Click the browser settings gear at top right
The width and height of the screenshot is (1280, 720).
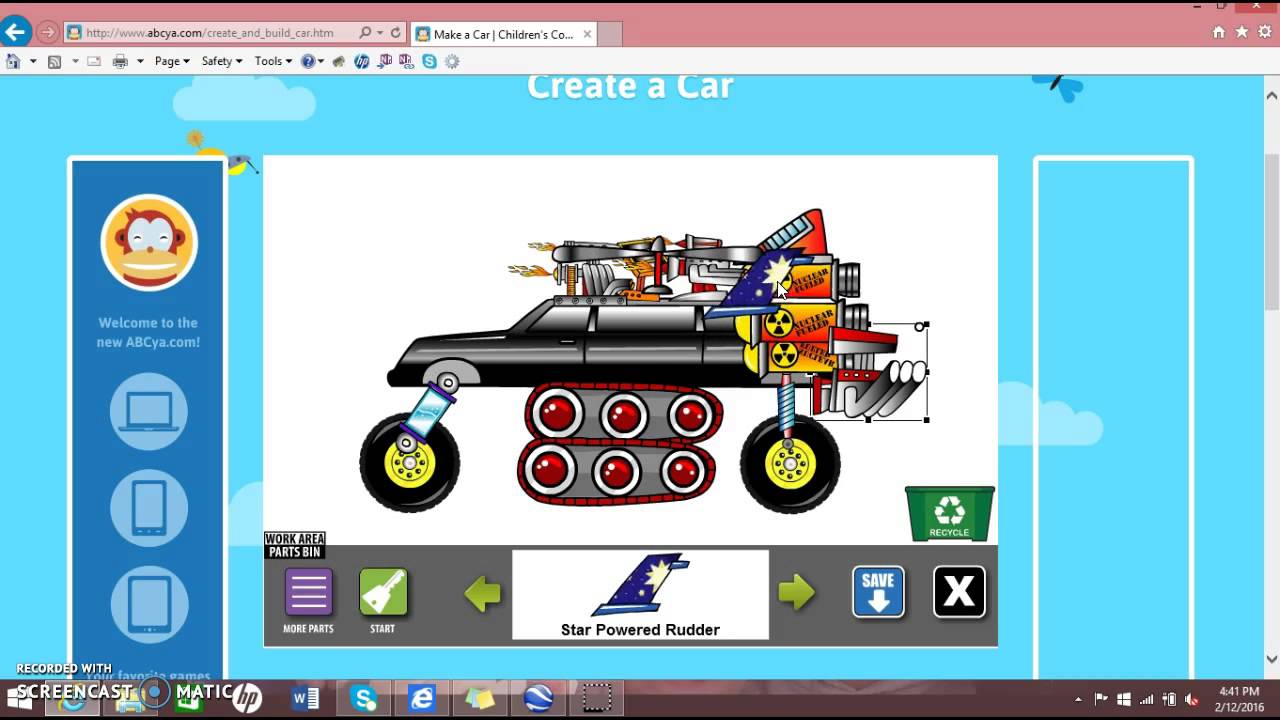click(1264, 32)
